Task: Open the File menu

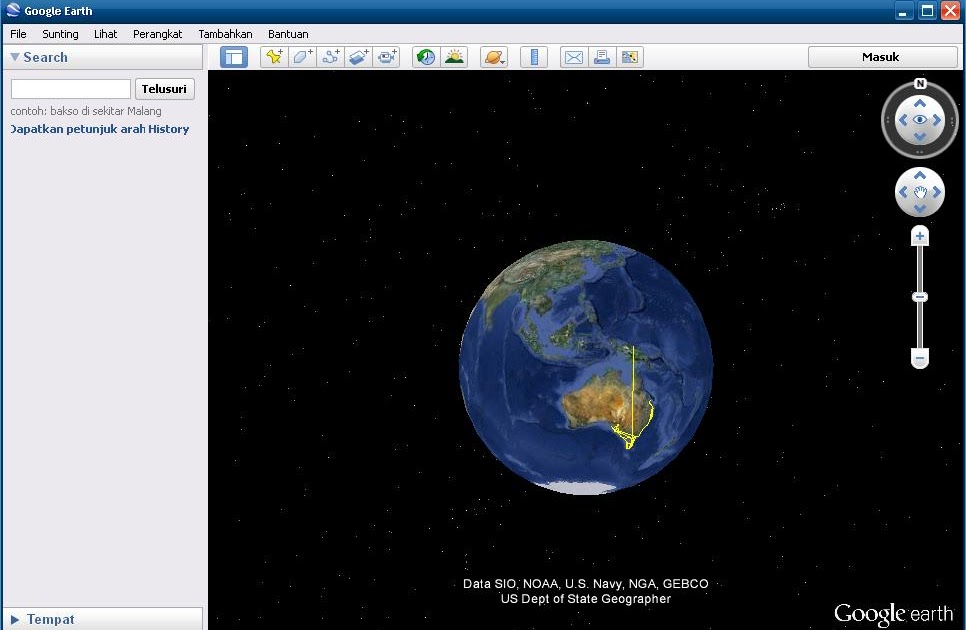Action: [18, 34]
